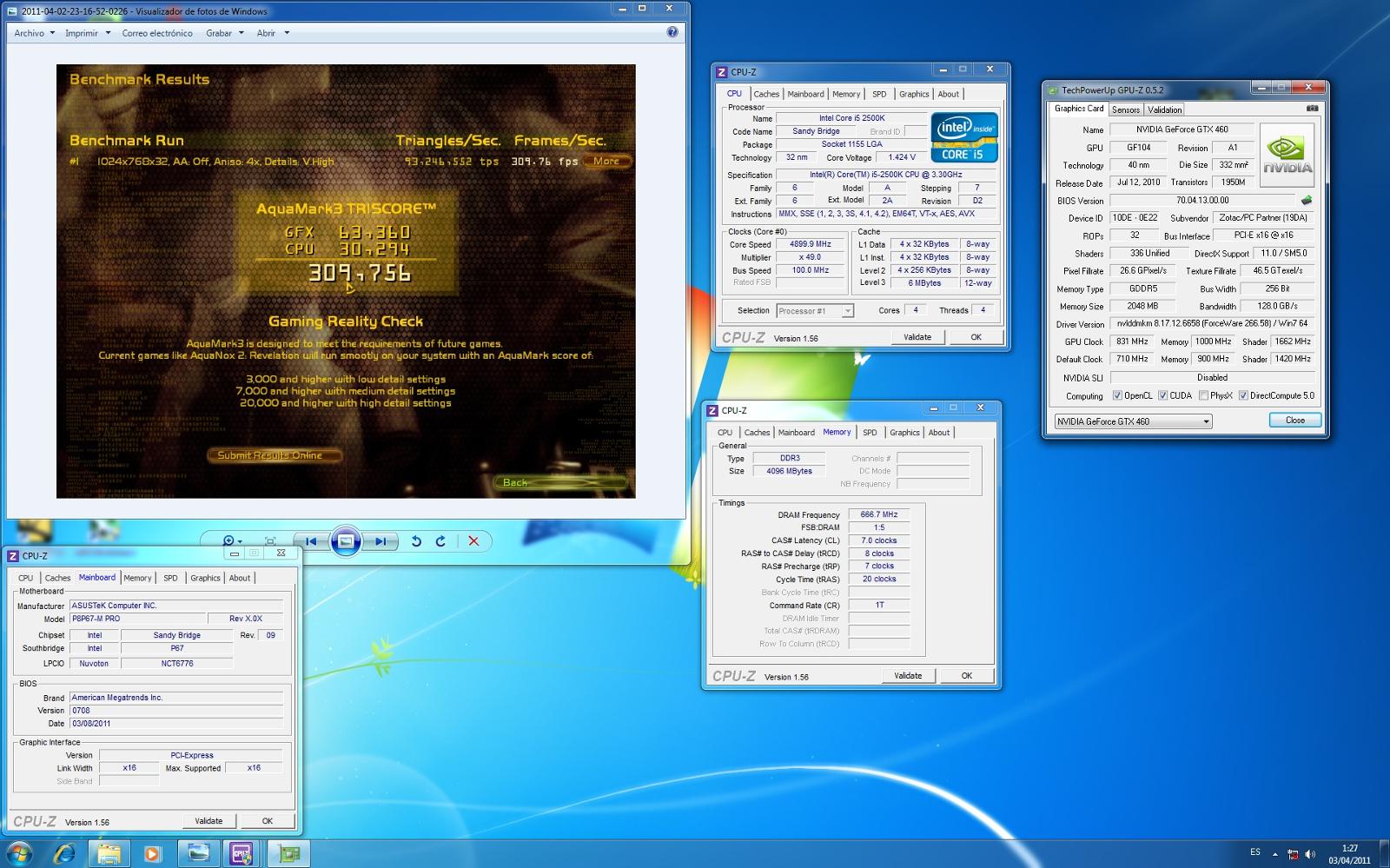Click OK in the Mainboard tab window
The image size is (1390, 868).
(x=268, y=821)
